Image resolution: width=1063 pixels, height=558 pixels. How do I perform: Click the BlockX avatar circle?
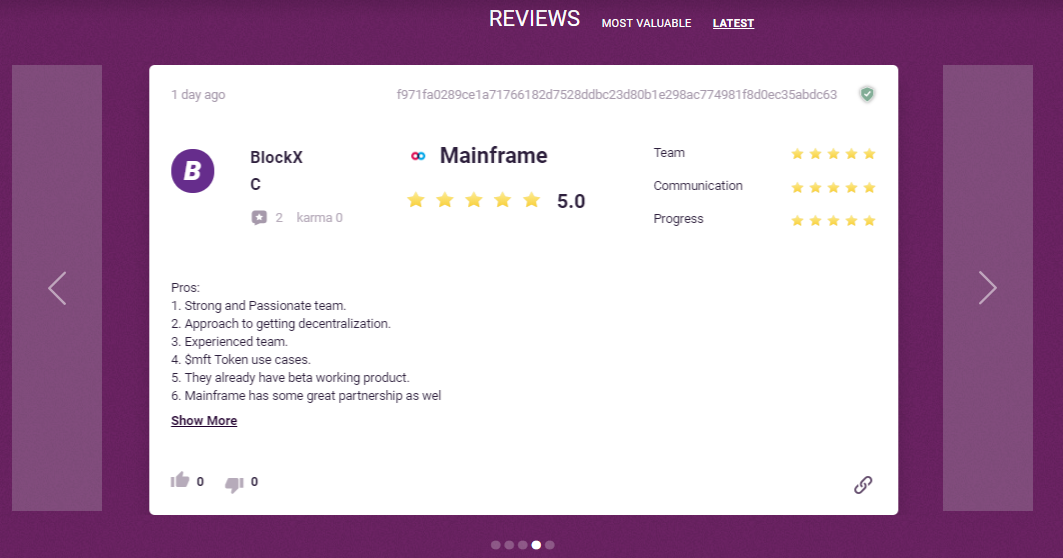click(193, 171)
